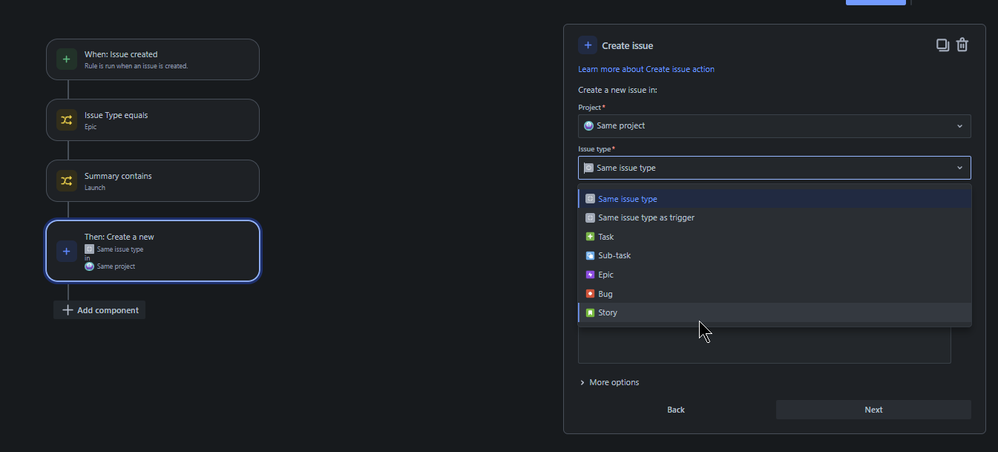Click the shuffle icon on Issue Type equals condition
Viewport: 998px width, 452px height.
[x=66, y=120]
